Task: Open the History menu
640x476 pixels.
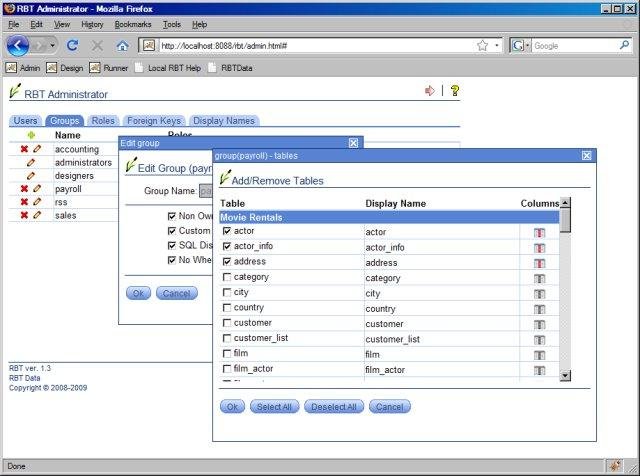Action: click(92, 24)
